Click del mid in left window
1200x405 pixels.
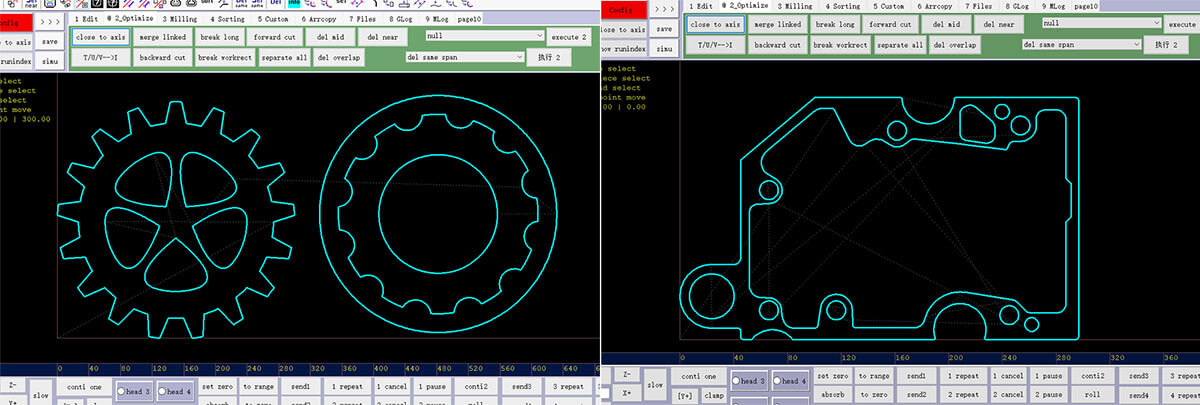pyautogui.click(x=328, y=37)
